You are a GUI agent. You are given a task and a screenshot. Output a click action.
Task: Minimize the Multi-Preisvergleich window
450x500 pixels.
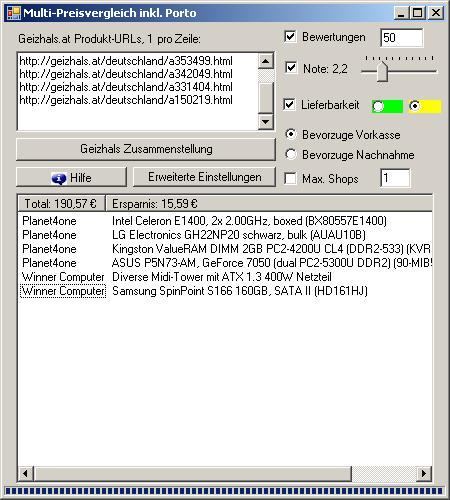coord(401,13)
